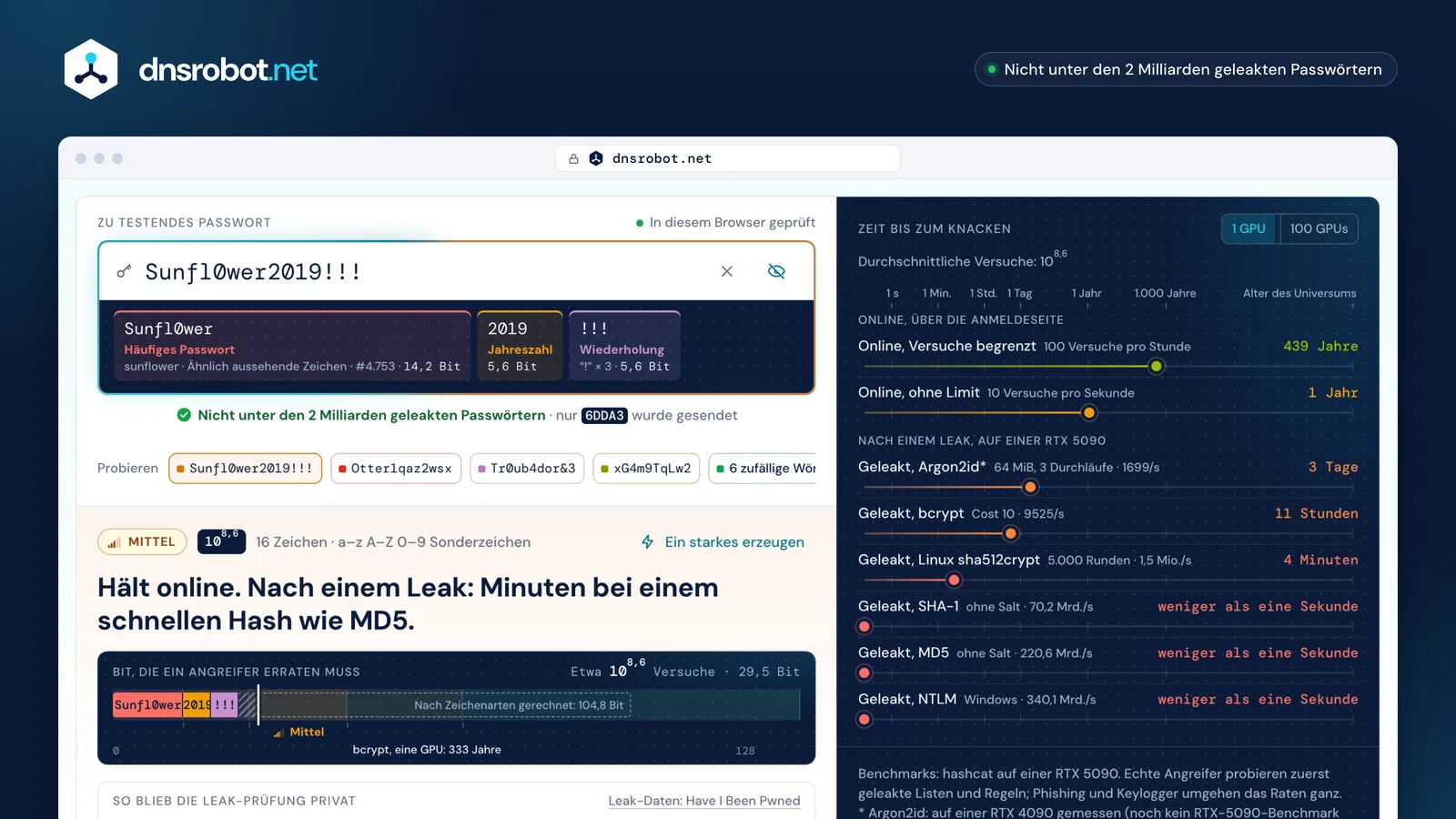Click the 6DDA3 hash prefix badge
The height and width of the screenshot is (819, 1456).
pos(604,415)
